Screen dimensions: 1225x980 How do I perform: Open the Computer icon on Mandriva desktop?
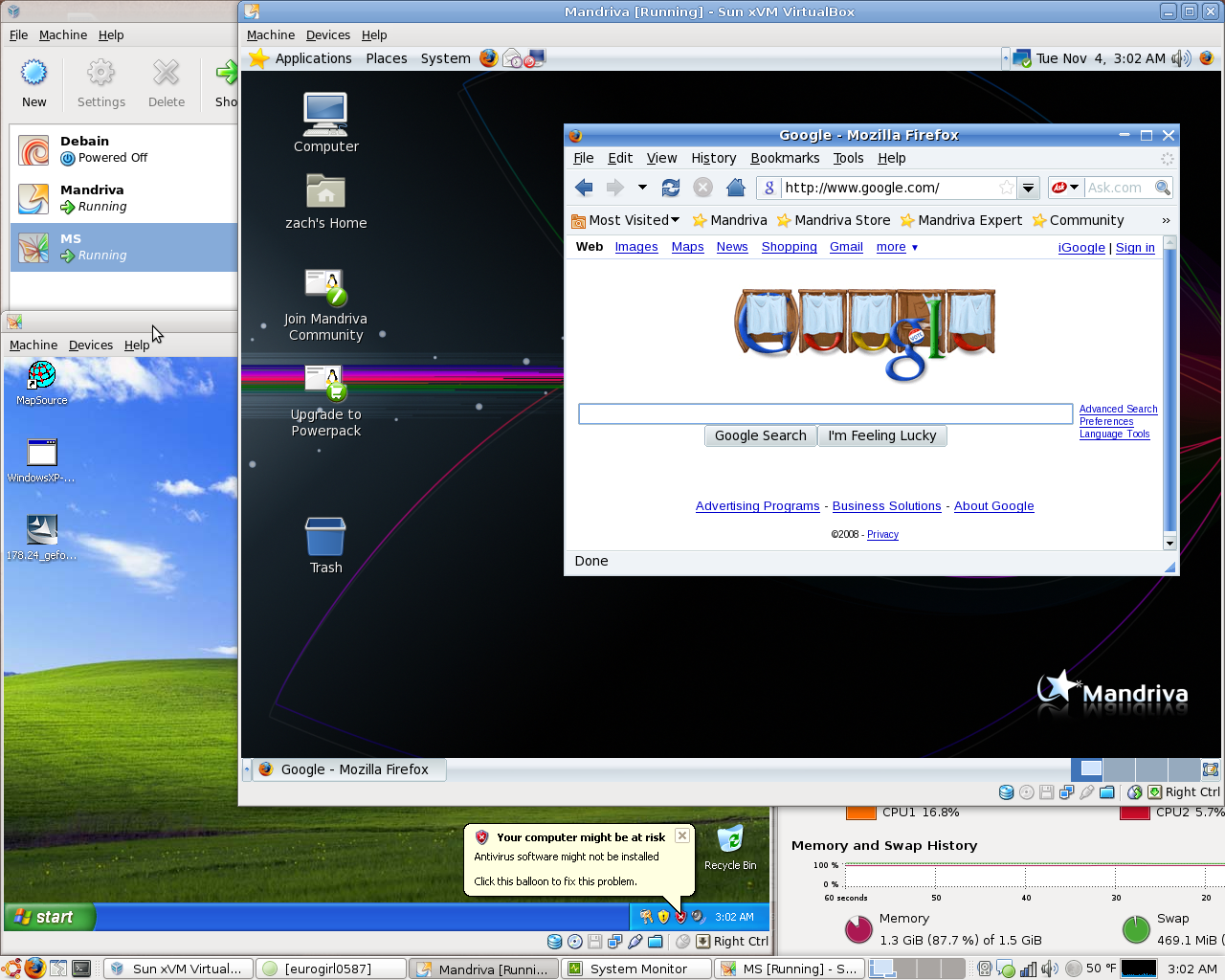pyautogui.click(x=325, y=115)
